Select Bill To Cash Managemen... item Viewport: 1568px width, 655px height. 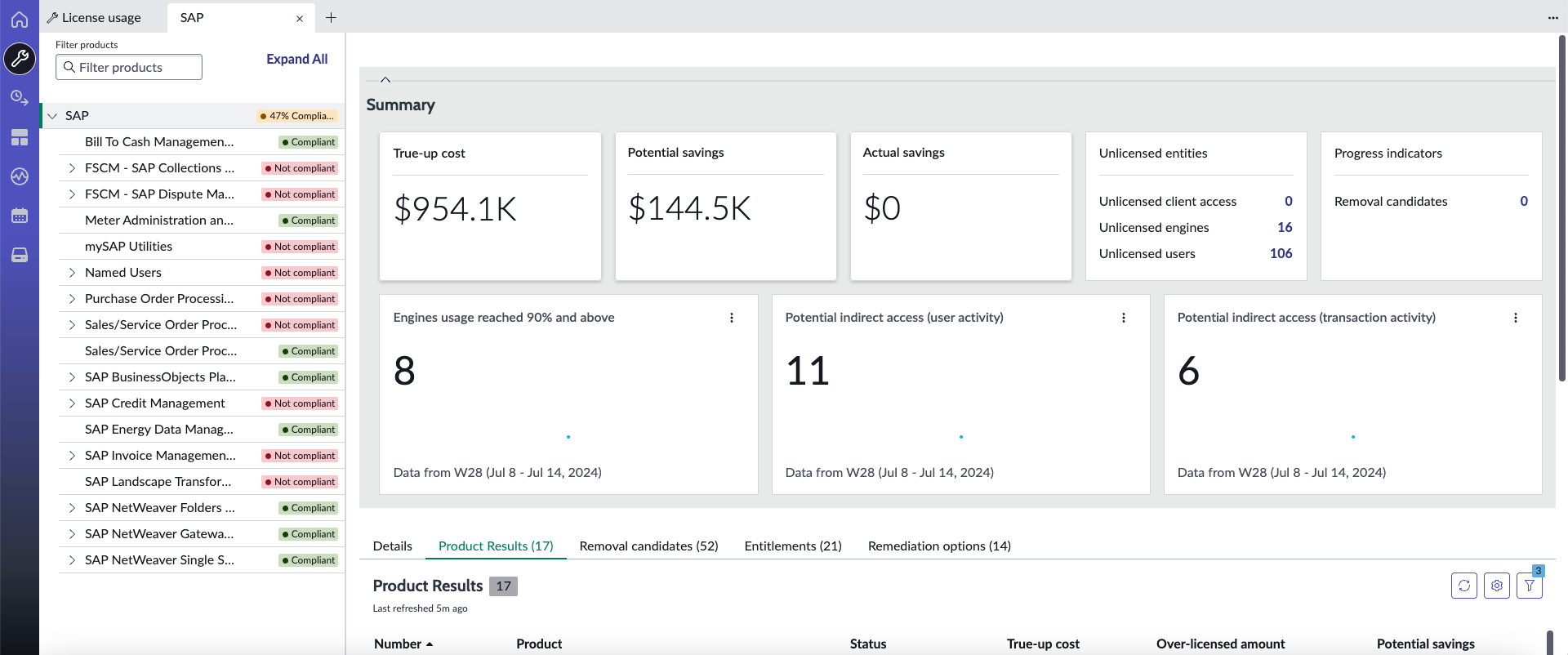click(159, 142)
